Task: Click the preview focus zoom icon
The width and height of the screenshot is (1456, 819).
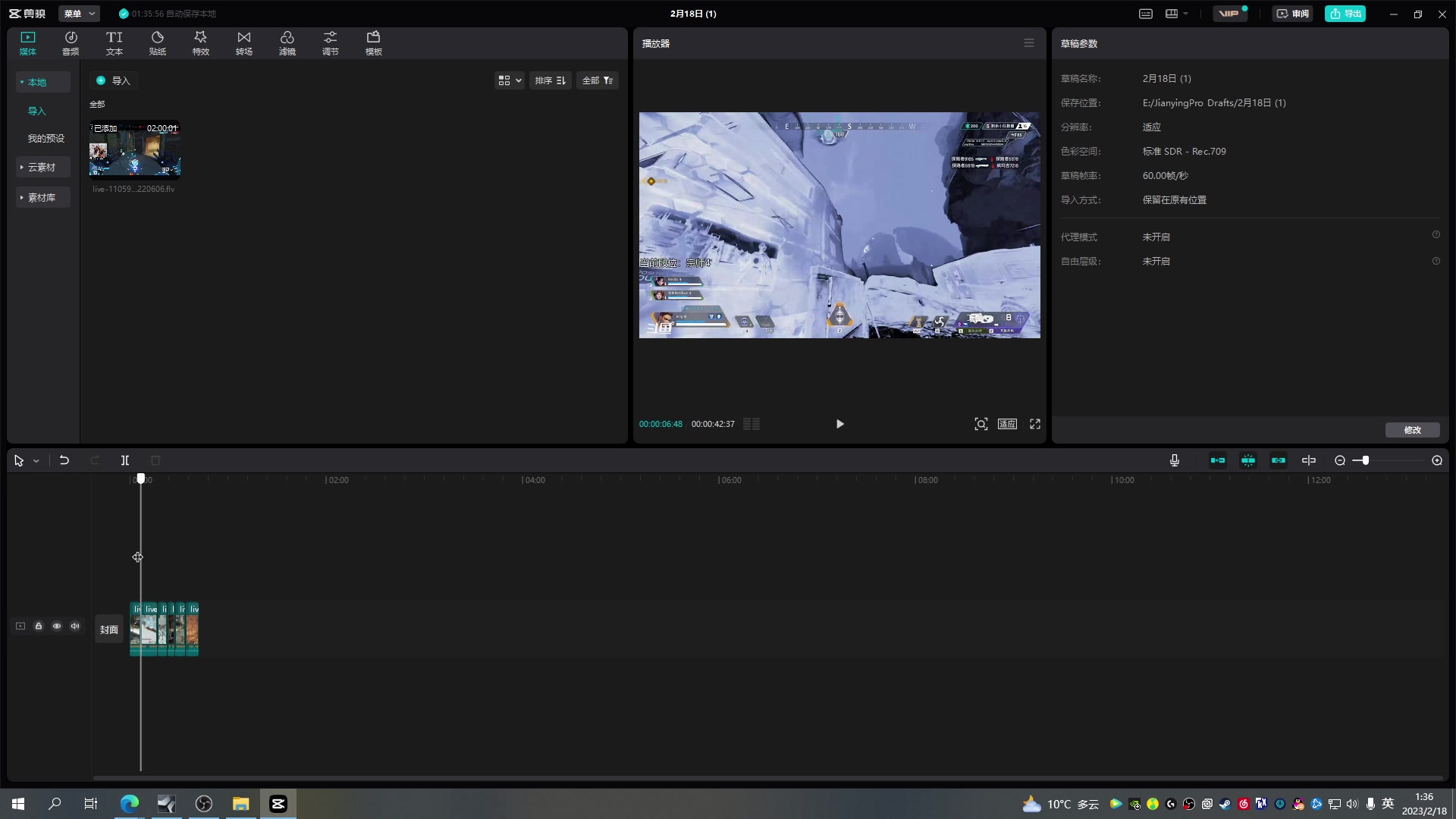Action: click(x=981, y=424)
